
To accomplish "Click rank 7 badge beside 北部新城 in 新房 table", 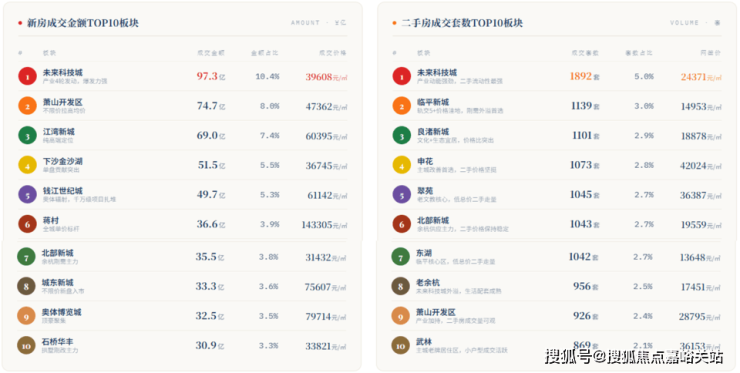I will [26, 257].
